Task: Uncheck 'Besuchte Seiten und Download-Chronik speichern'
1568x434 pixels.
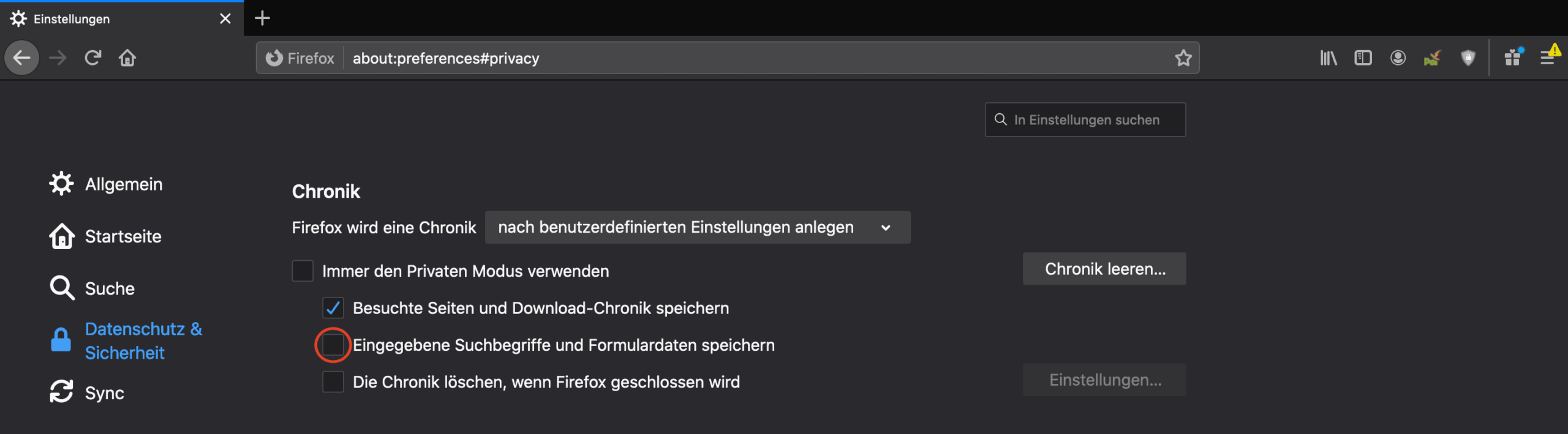Action: 333,308
